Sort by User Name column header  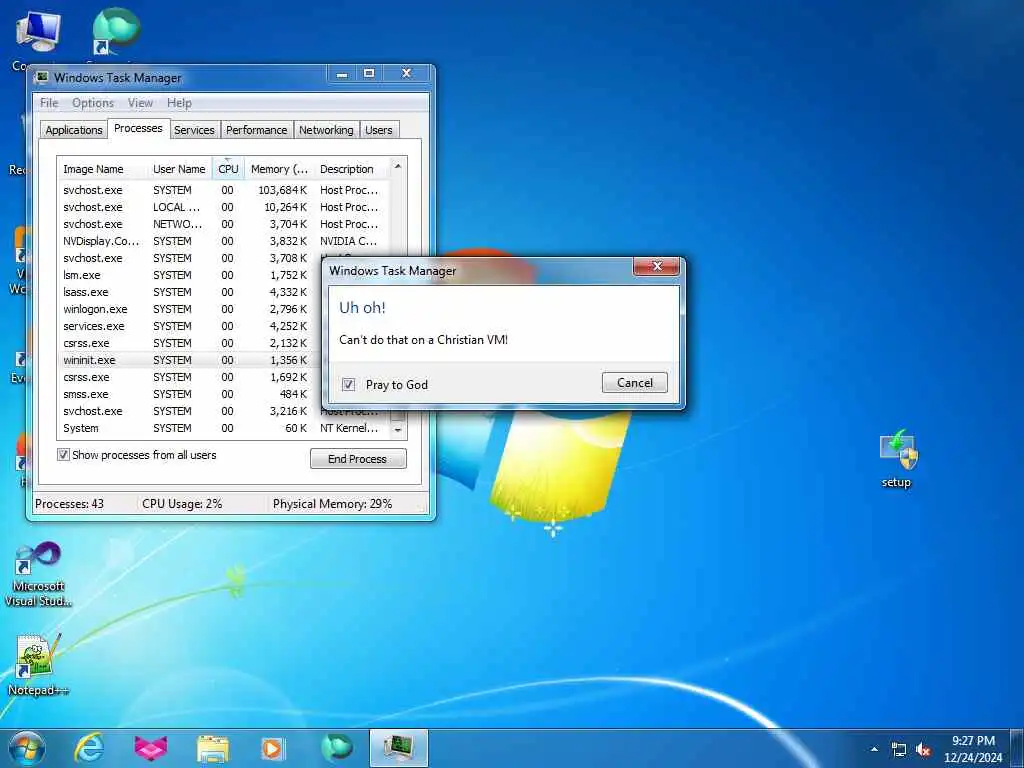click(180, 169)
